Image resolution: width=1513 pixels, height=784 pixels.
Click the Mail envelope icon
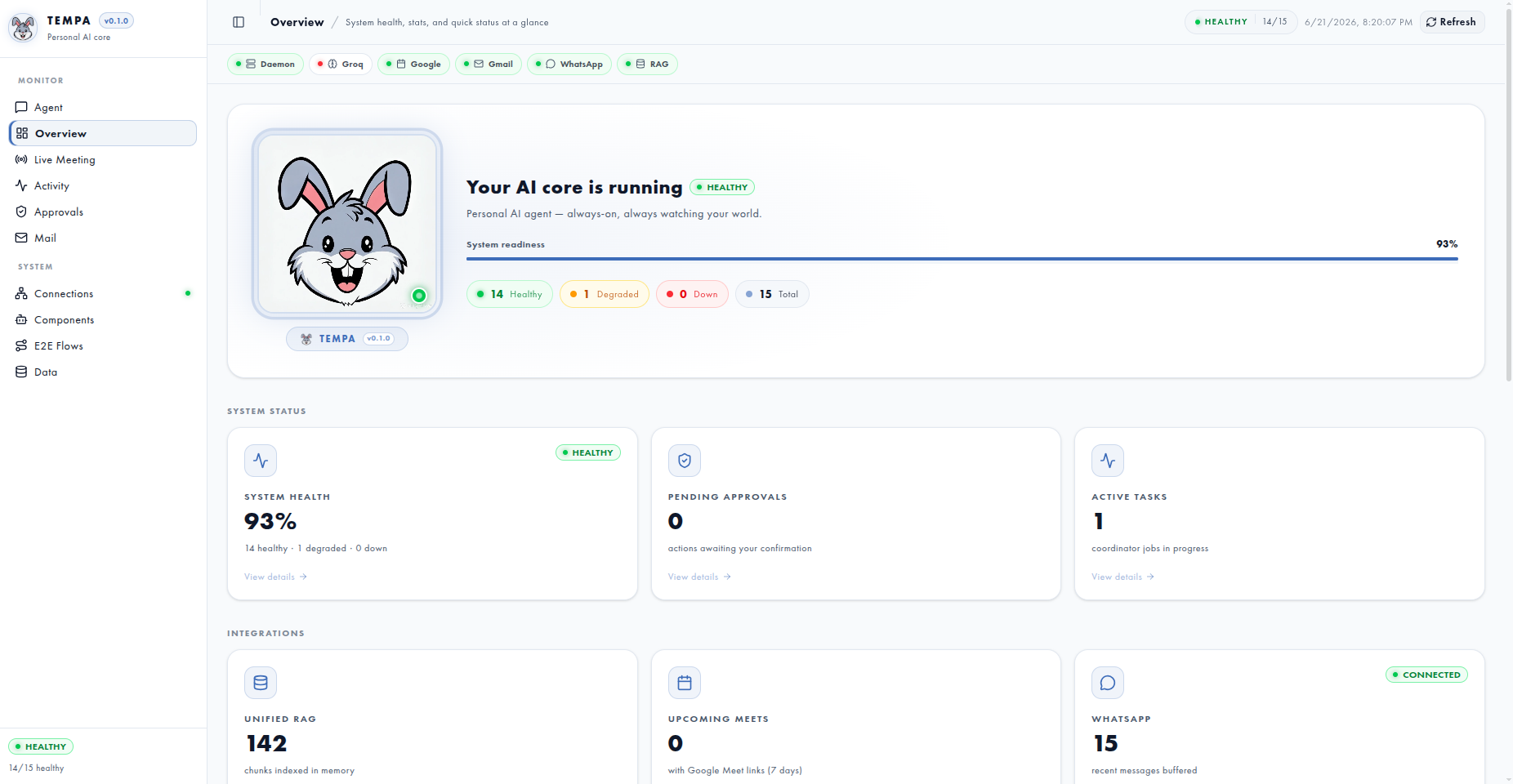tap(21, 238)
